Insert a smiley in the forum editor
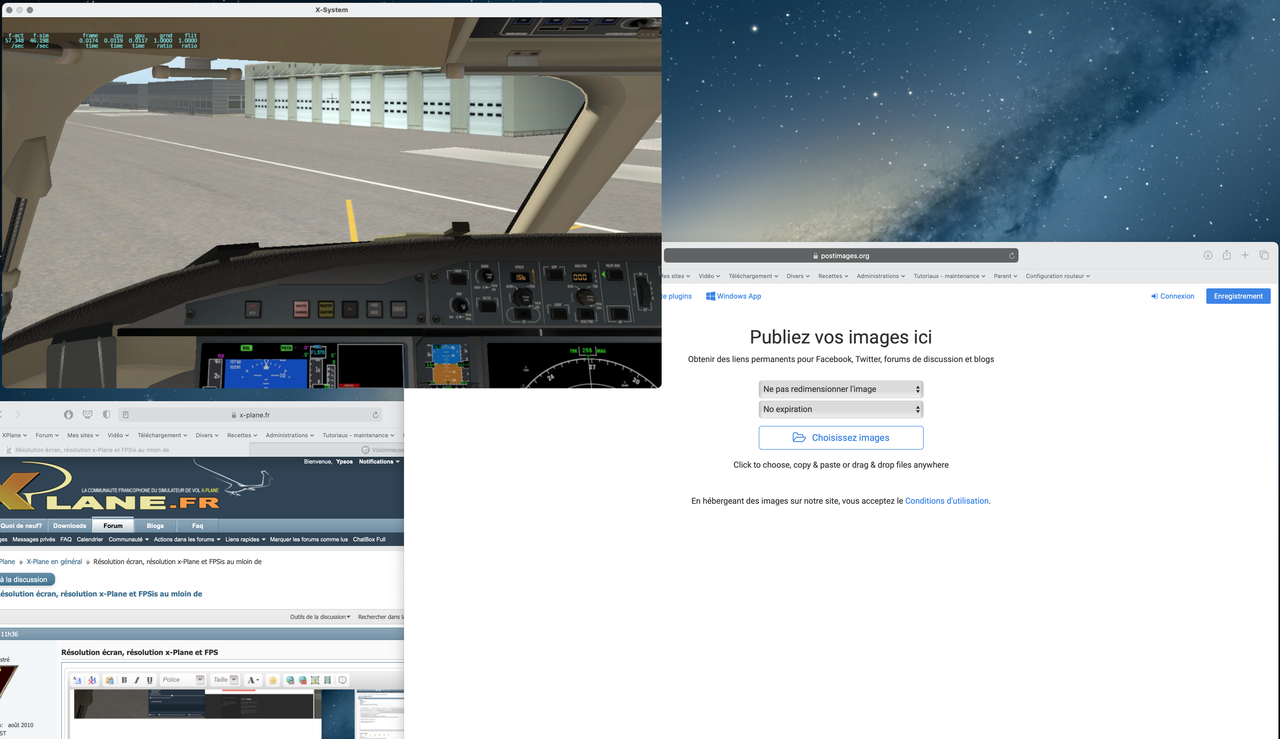This screenshot has width=1280, height=739. (272, 680)
